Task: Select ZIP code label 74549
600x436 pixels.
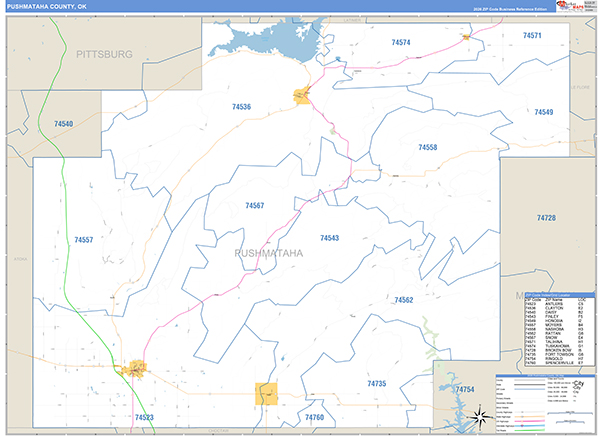Action: pyautogui.click(x=544, y=112)
